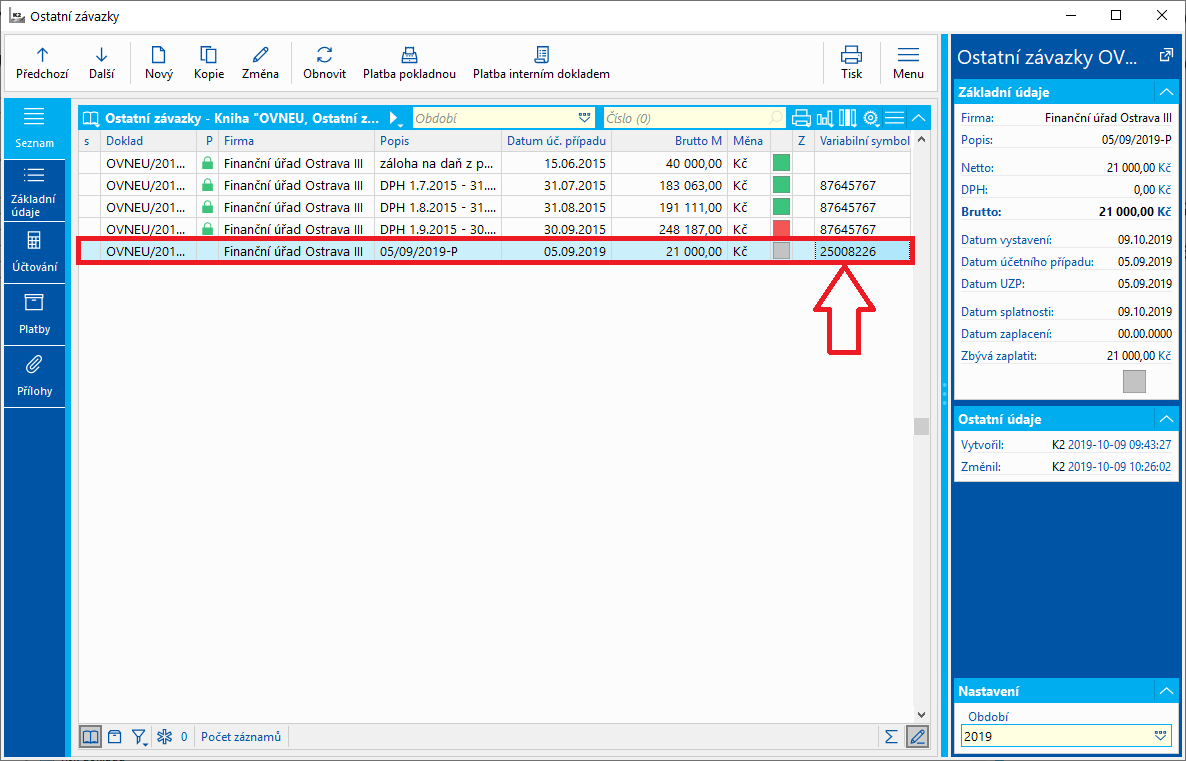Collapse the list header with chevron up
This screenshot has height=761, width=1186.
(x=918, y=118)
